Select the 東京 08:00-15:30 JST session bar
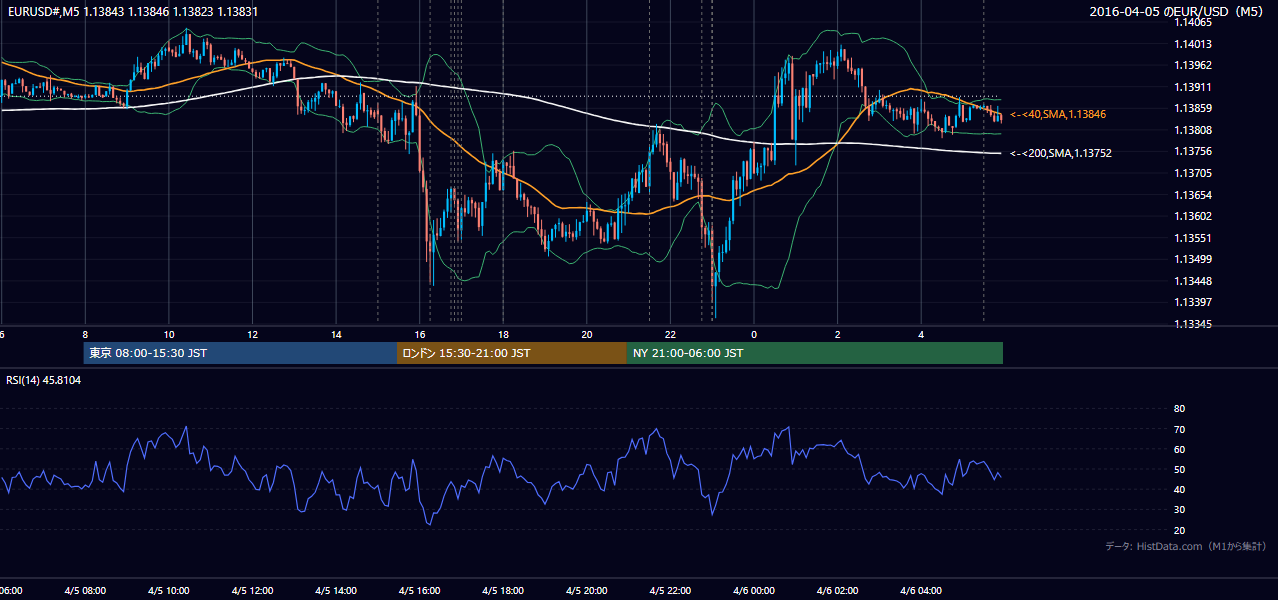1278x600 pixels. [x=240, y=353]
